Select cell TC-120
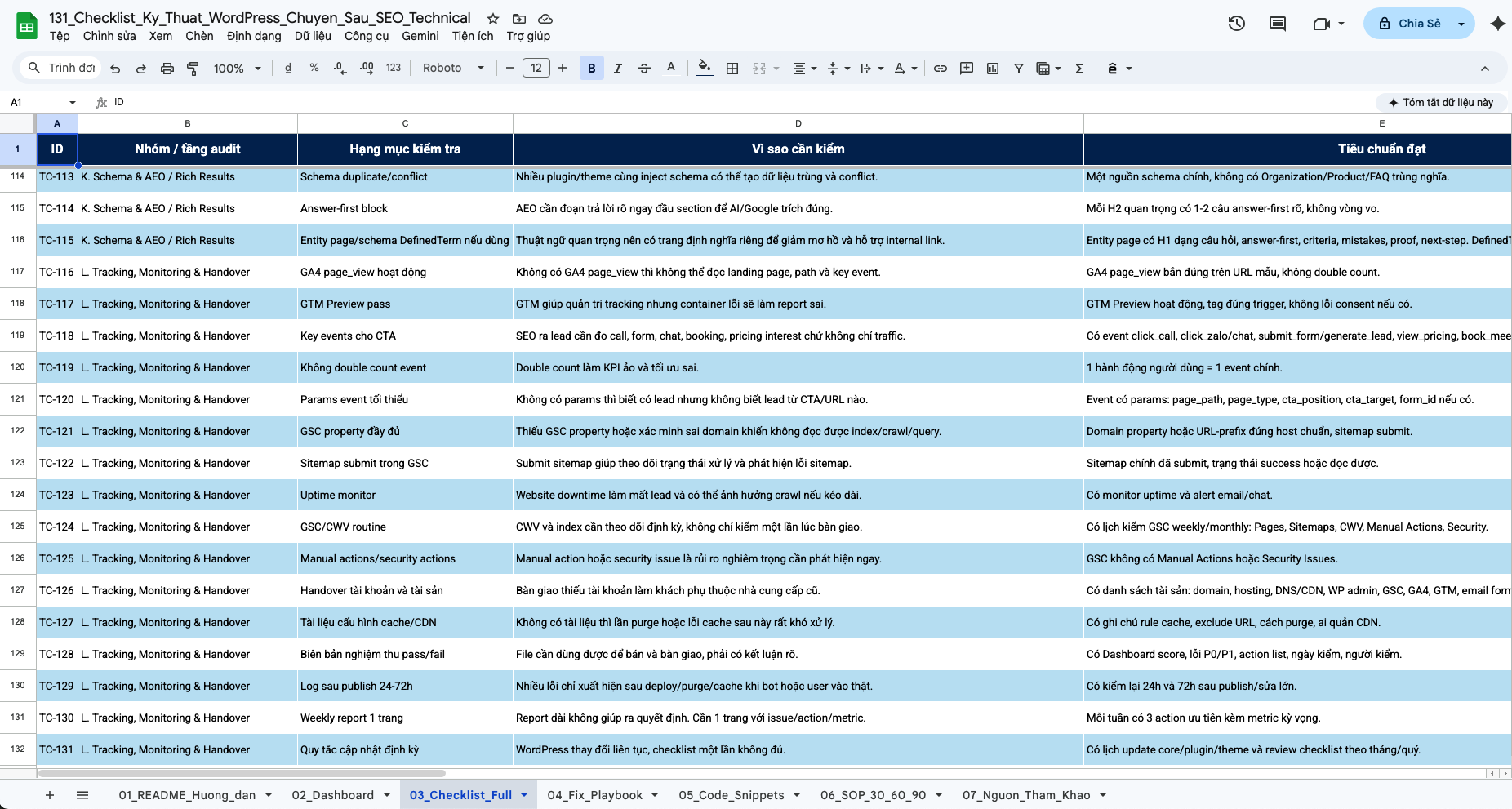Screen dimensions: 1512x809 [57, 399]
